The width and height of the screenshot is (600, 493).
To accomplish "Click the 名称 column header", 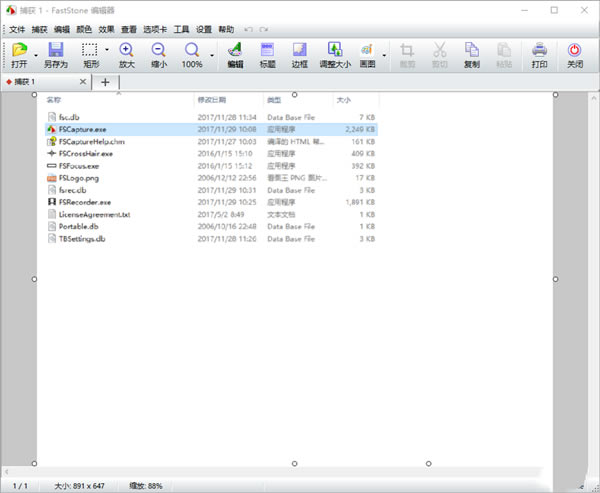I will pos(54,100).
